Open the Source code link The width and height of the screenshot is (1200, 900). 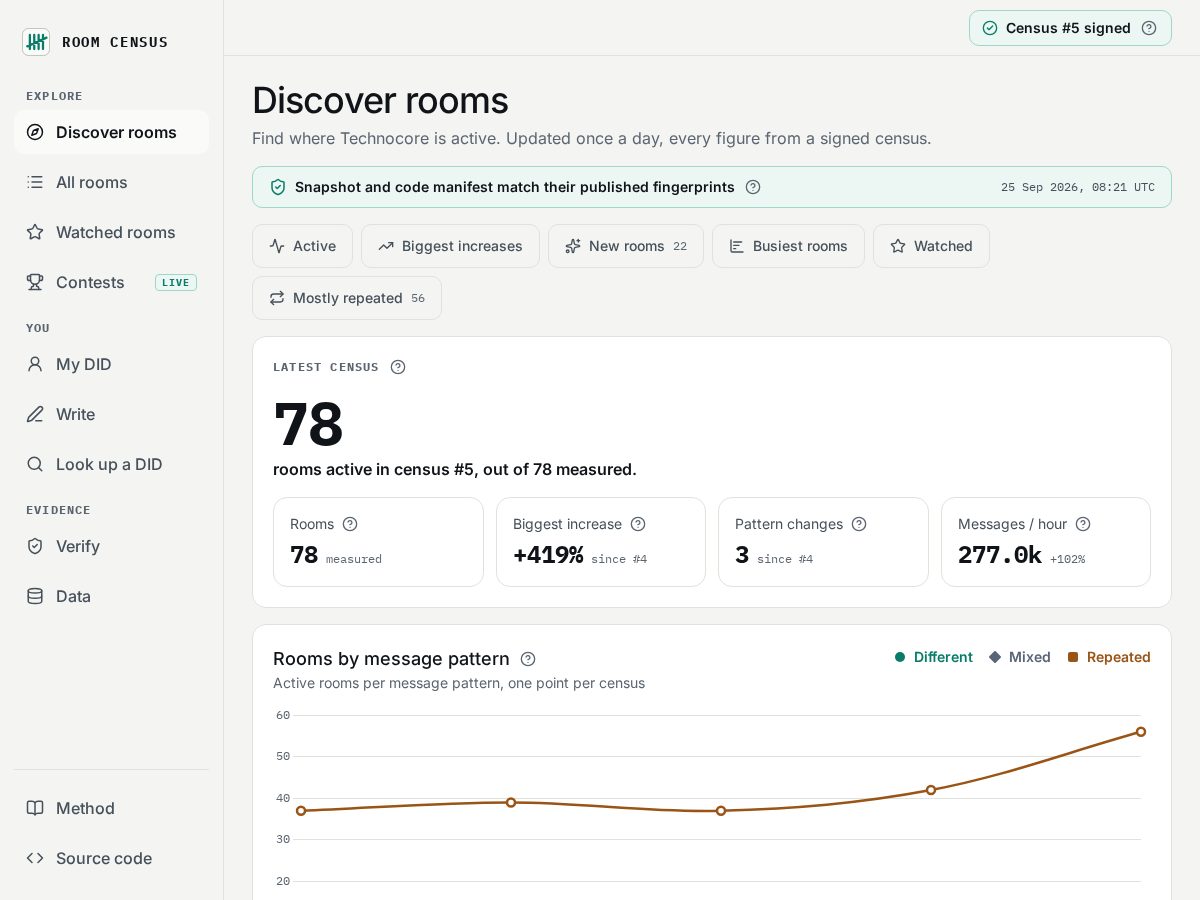pos(111,858)
